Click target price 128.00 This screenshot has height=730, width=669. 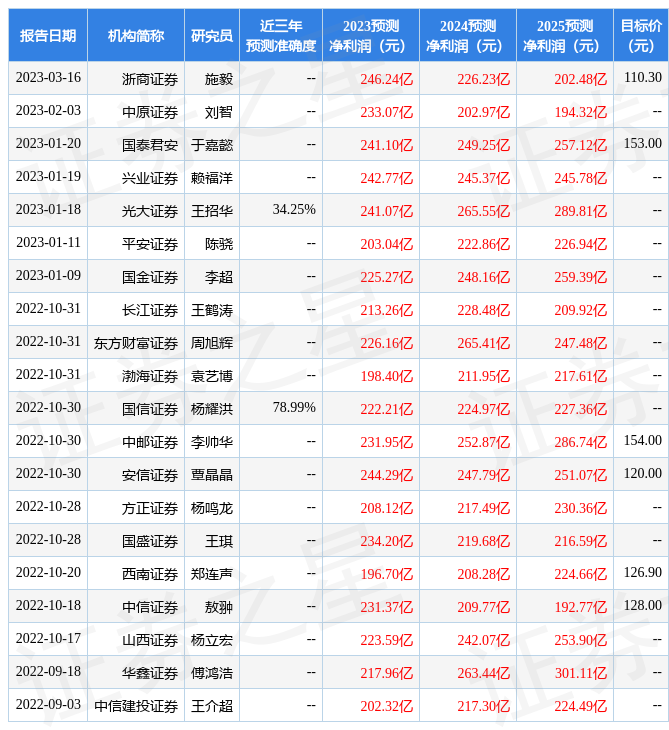[x=642, y=606]
